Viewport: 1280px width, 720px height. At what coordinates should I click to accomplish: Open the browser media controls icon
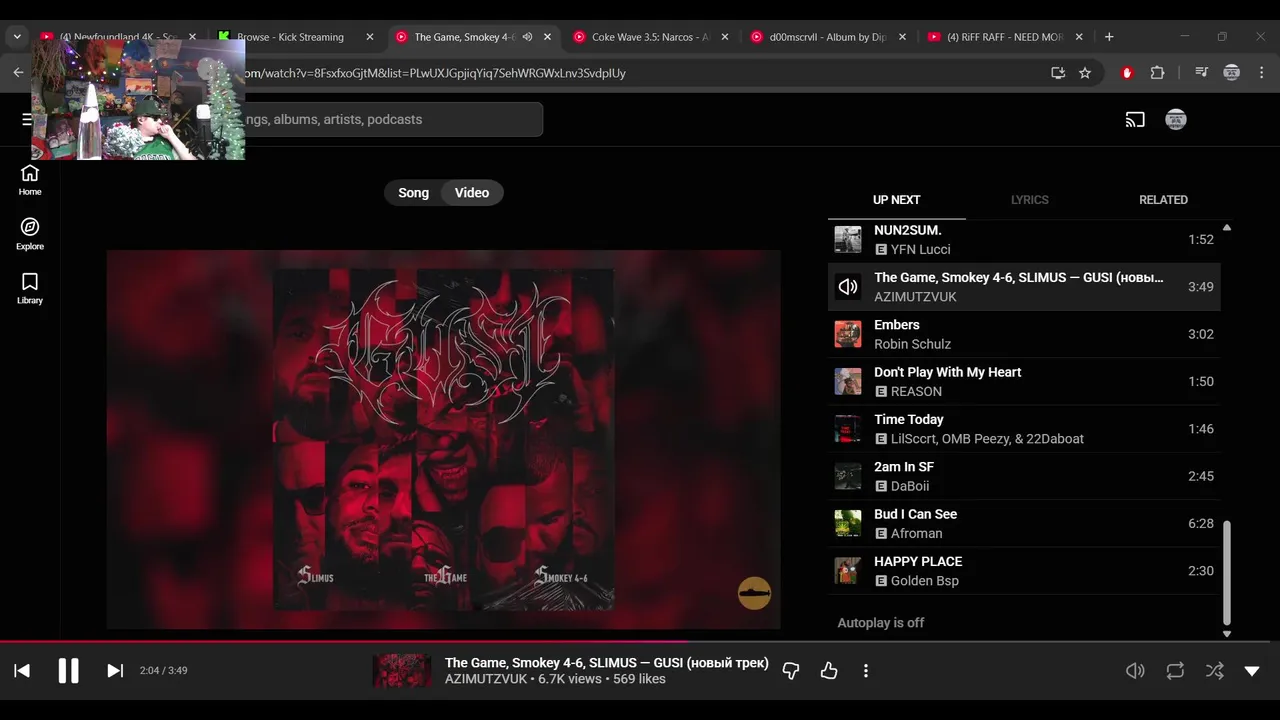(1201, 73)
